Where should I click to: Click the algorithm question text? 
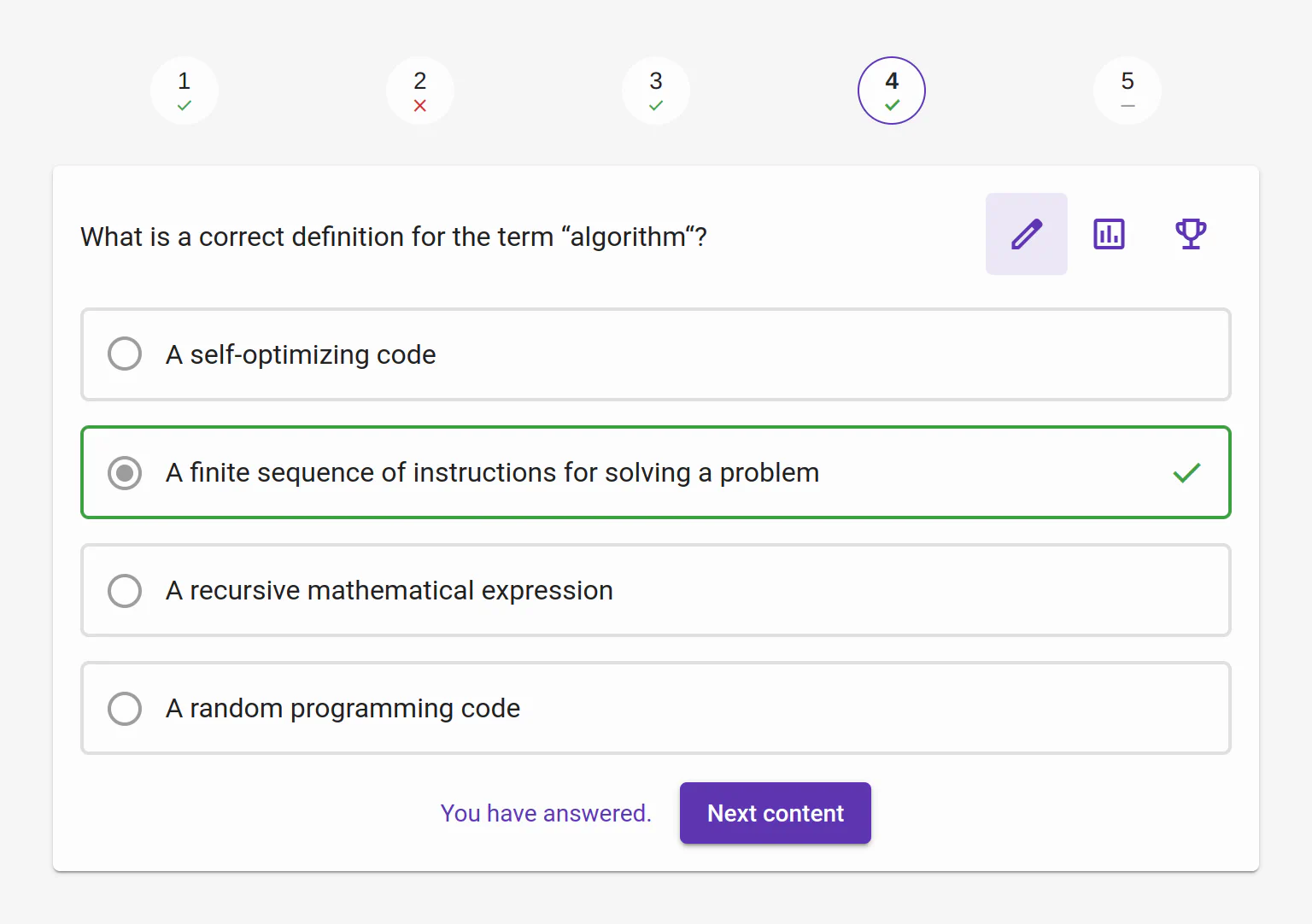(x=394, y=237)
